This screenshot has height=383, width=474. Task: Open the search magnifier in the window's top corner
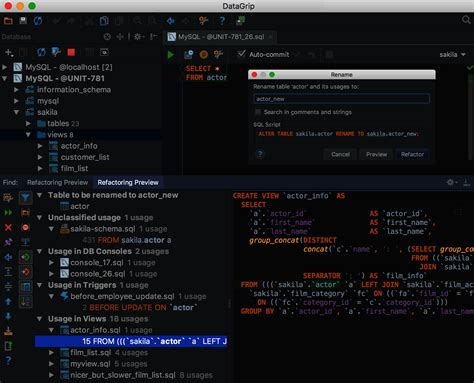point(466,20)
